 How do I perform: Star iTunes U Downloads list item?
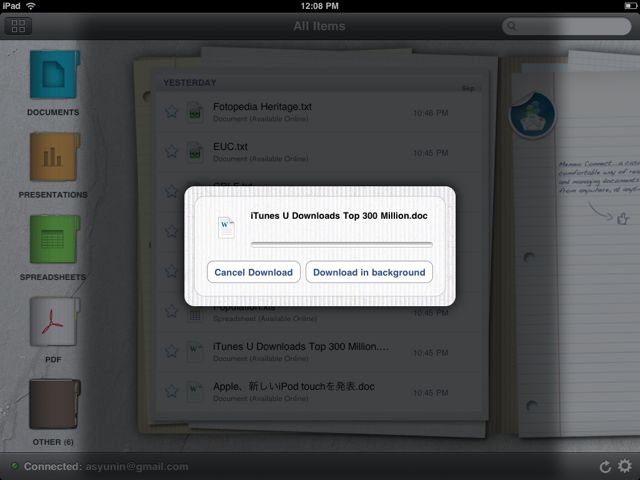click(x=171, y=351)
